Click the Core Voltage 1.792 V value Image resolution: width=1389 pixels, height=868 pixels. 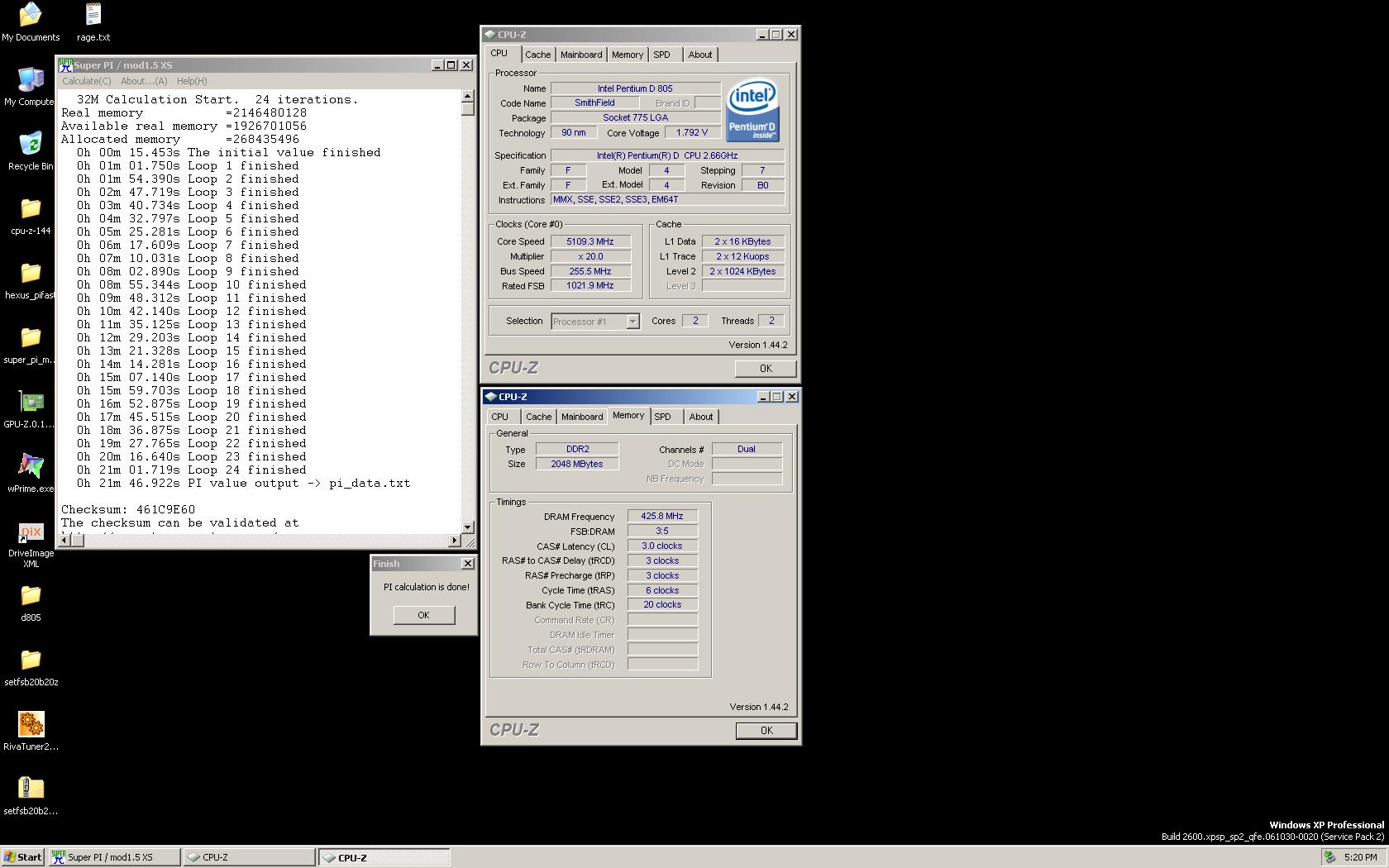click(692, 132)
